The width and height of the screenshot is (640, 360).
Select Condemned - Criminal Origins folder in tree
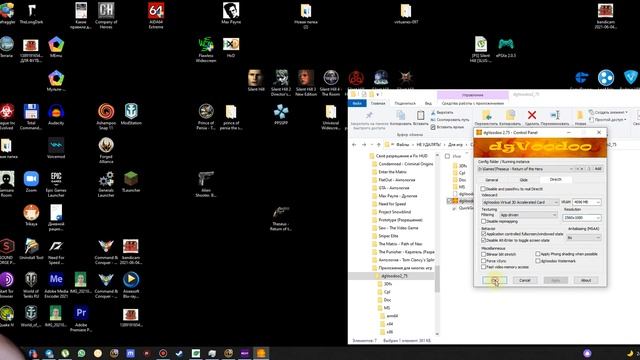click(402, 164)
